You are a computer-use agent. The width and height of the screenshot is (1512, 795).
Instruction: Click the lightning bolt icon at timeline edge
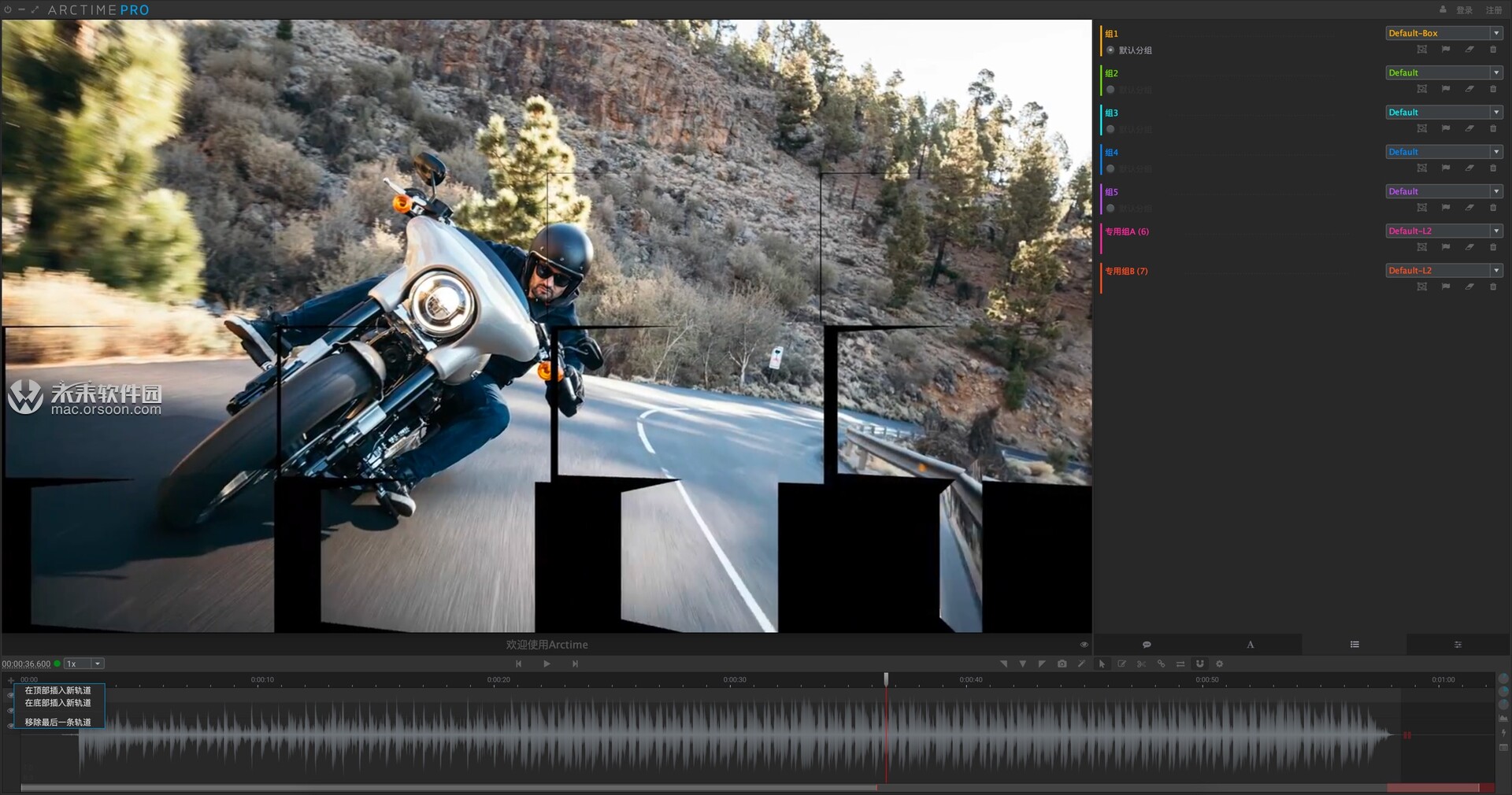pyautogui.click(x=1503, y=733)
